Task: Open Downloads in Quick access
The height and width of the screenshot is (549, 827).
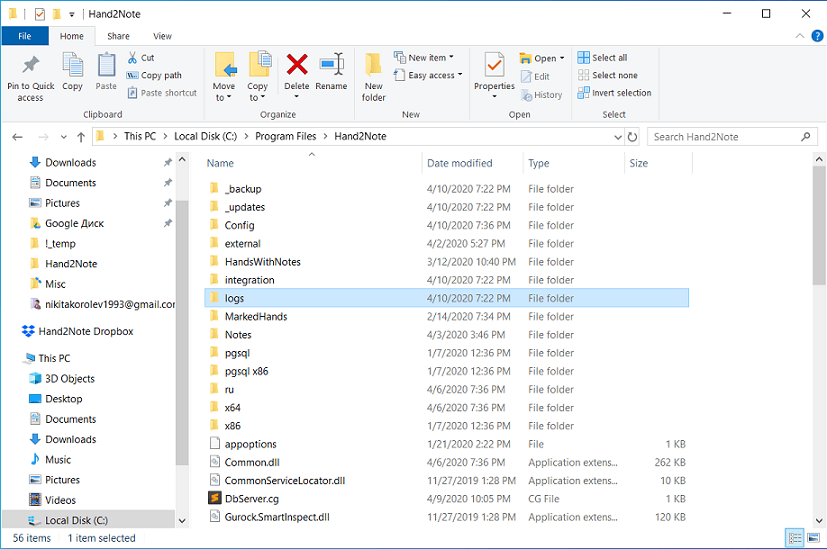Action: click(71, 162)
